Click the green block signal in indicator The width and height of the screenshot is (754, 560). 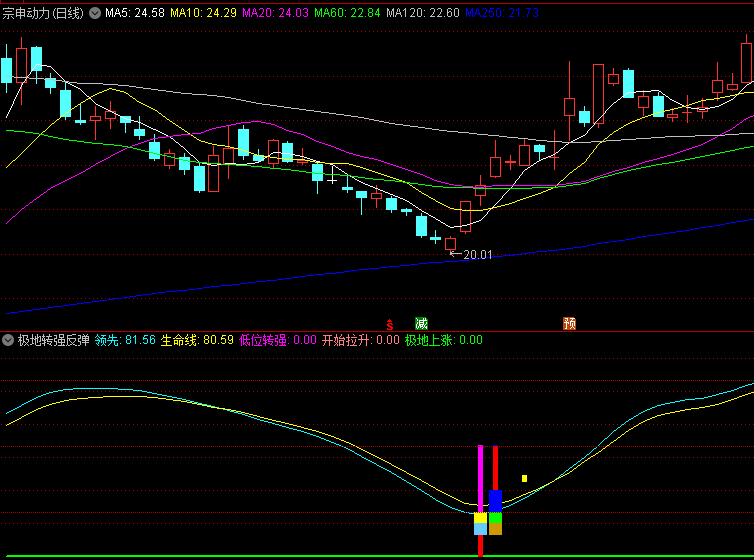pos(495,518)
